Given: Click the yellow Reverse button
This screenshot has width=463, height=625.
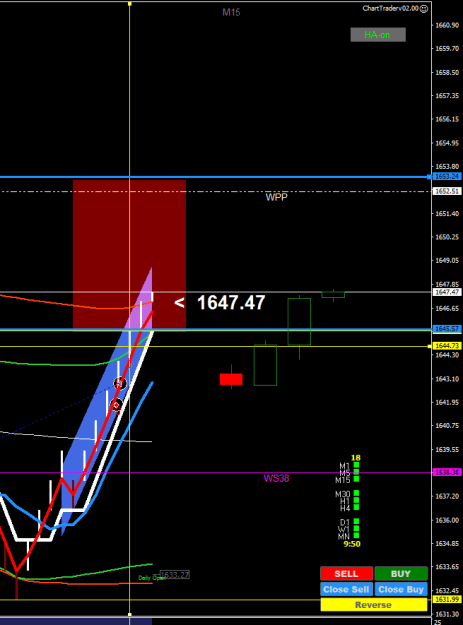Looking at the screenshot, I should pos(374,605).
